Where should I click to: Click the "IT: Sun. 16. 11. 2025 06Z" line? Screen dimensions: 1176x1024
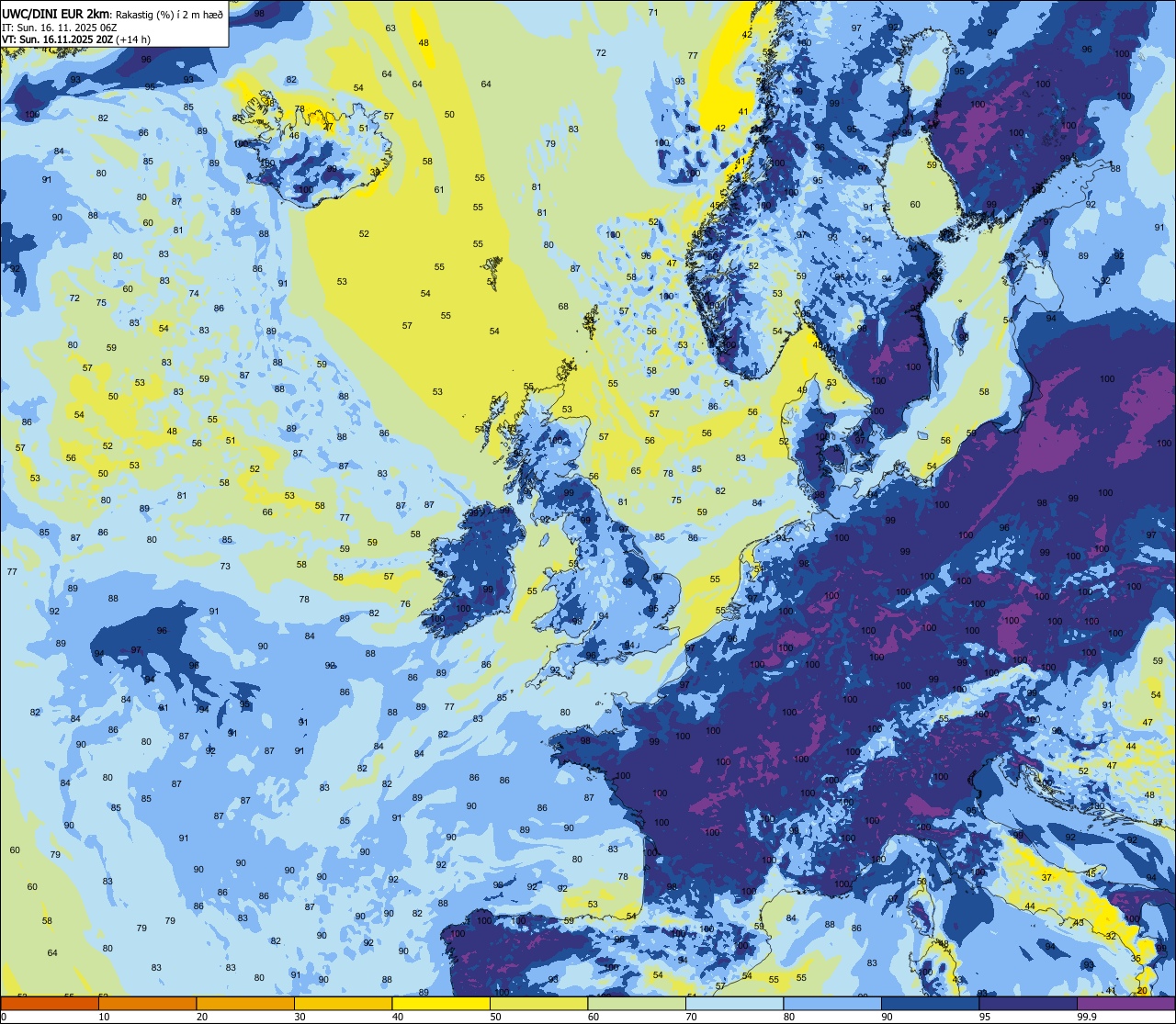(x=59, y=27)
